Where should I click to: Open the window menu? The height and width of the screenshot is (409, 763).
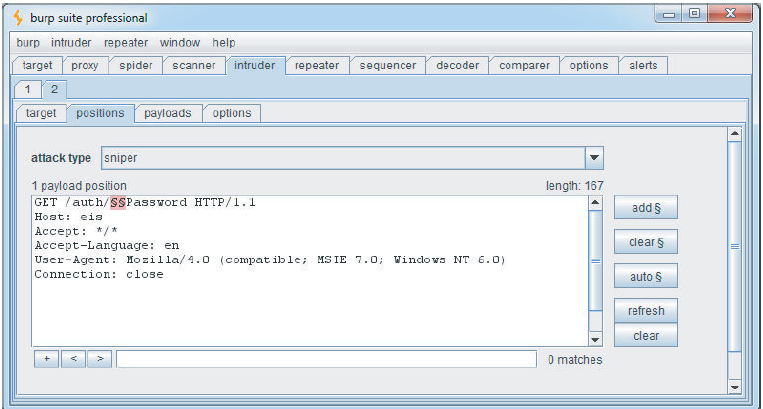click(x=180, y=43)
